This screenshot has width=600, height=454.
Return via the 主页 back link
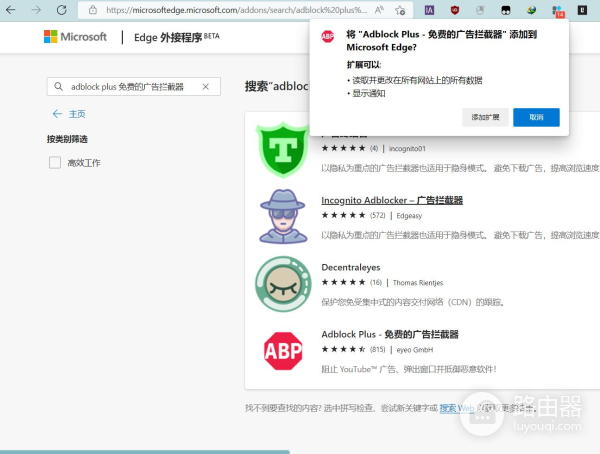pos(69,114)
